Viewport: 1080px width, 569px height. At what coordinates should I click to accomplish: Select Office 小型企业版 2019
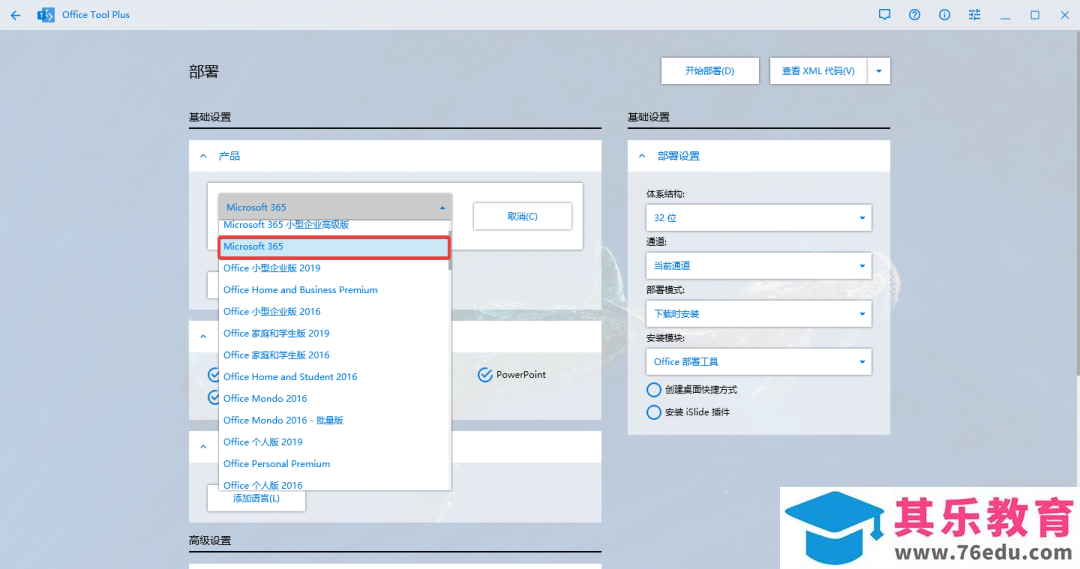[x=335, y=268]
